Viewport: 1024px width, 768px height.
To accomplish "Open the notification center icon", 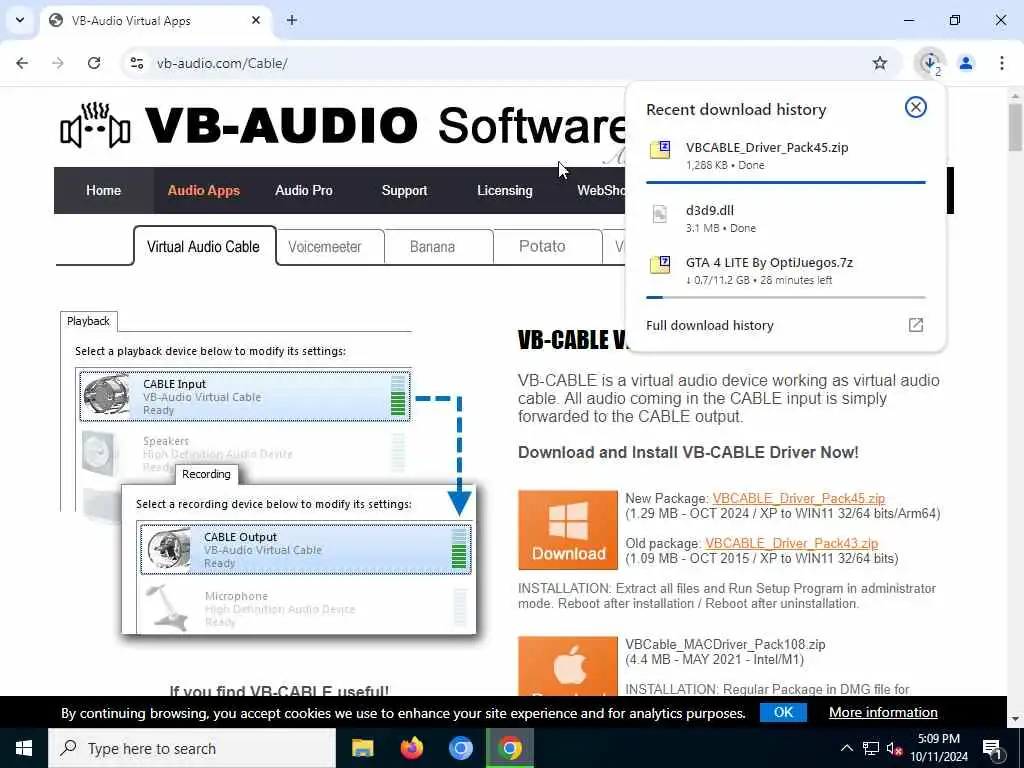I will tap(992, 748).
